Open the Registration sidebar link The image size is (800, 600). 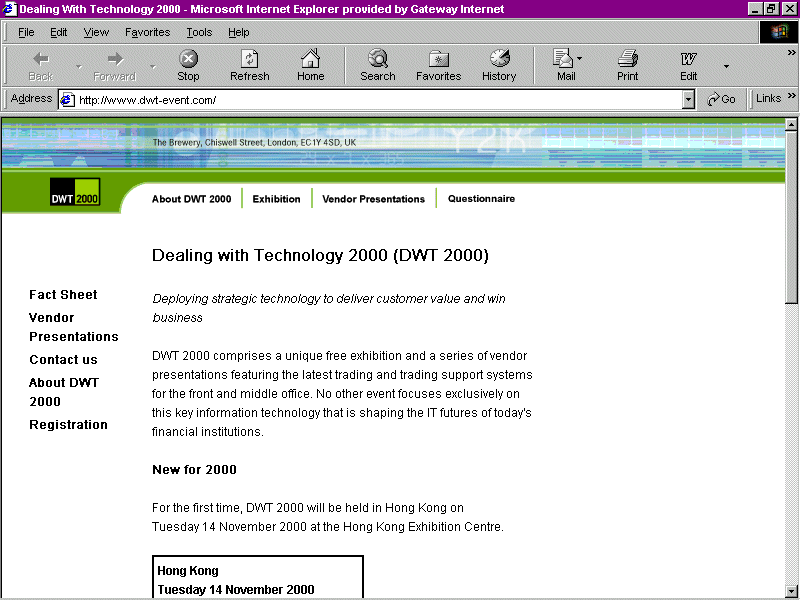[x=68, y=424]
